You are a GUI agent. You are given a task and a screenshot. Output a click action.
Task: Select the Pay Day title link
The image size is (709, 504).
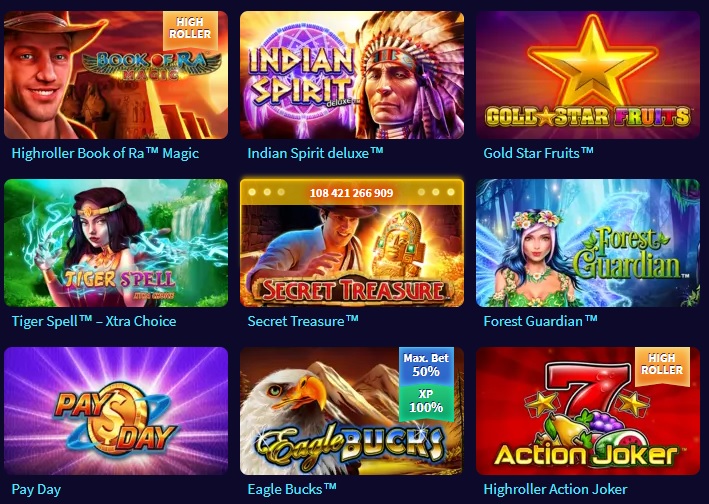(36, 489)
